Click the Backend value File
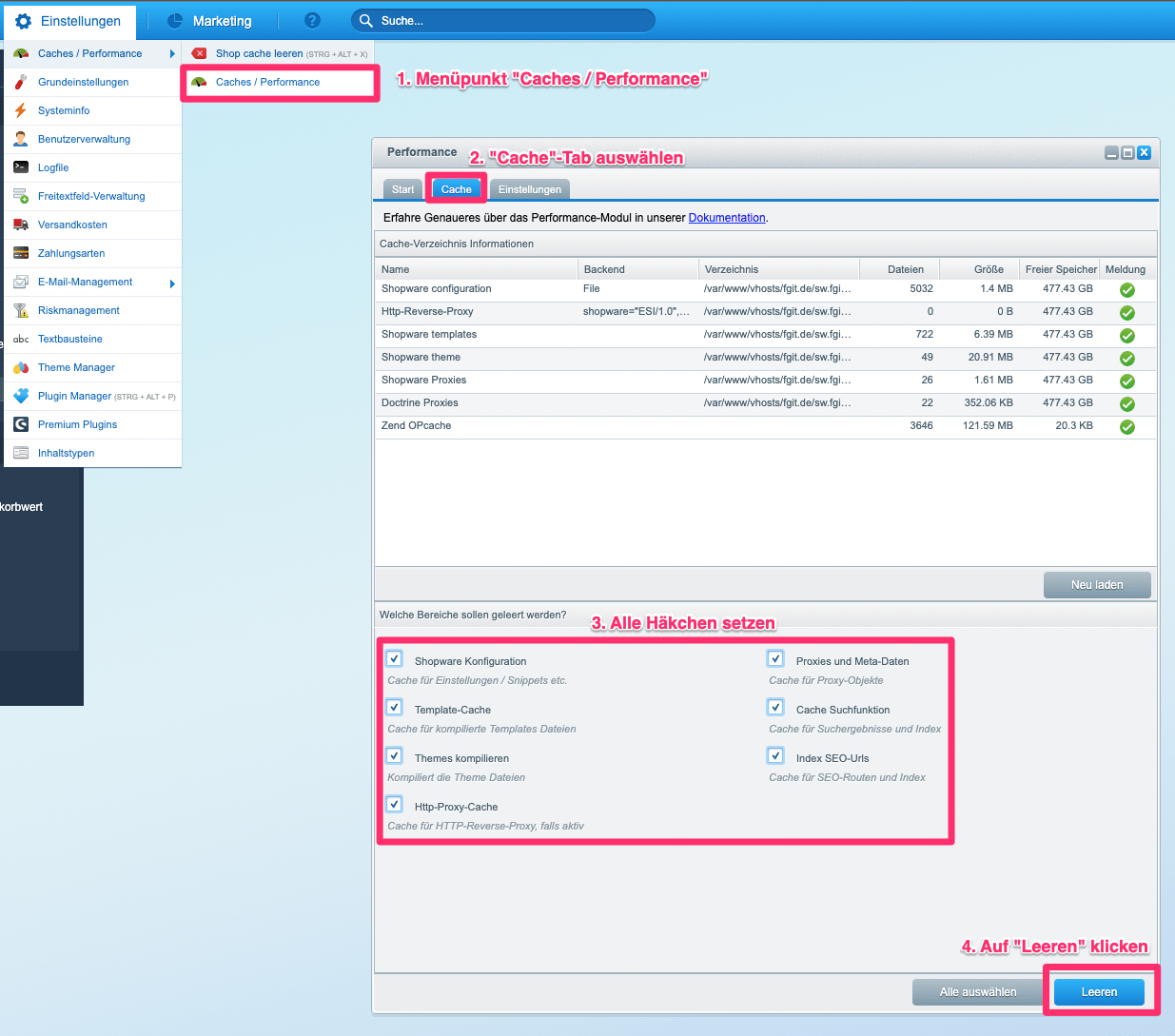 [x=592, y=289]
